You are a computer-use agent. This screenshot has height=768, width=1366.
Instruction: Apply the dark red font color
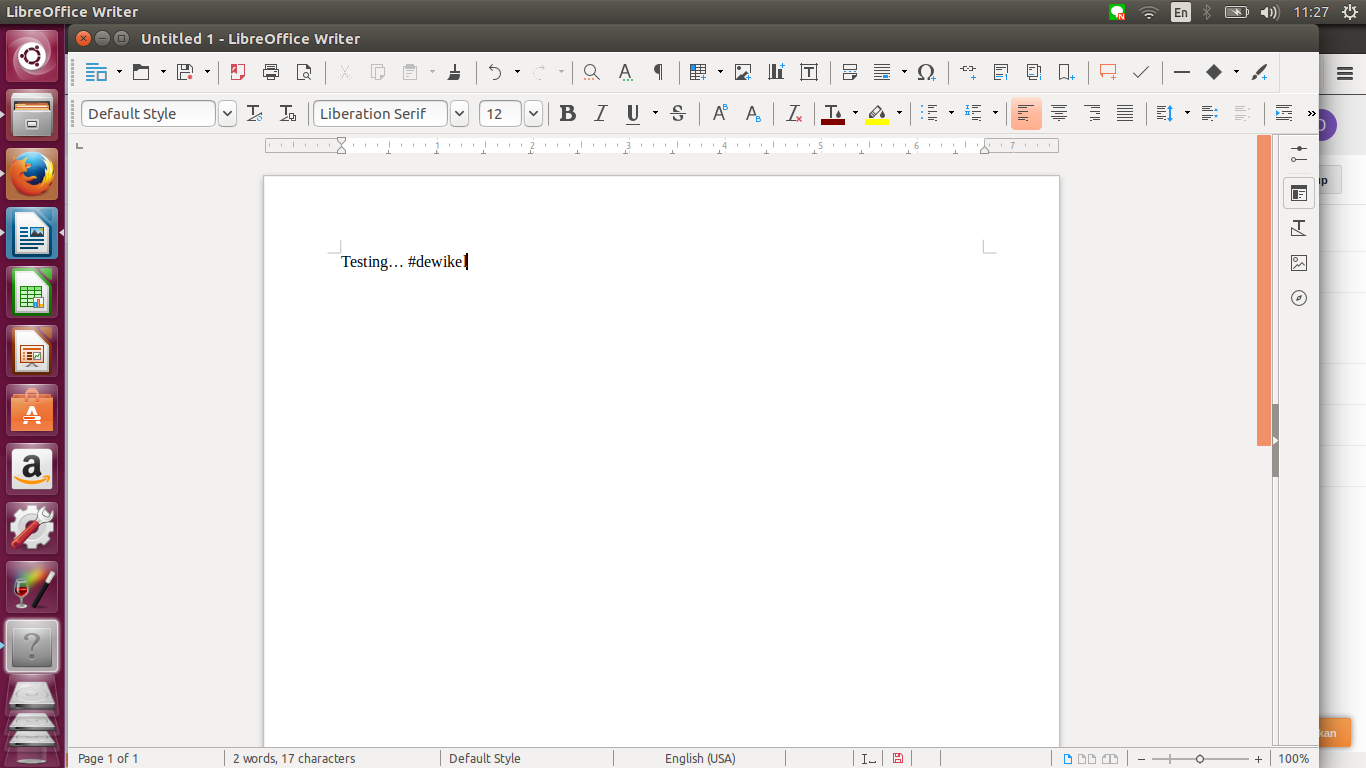[833, 114]
